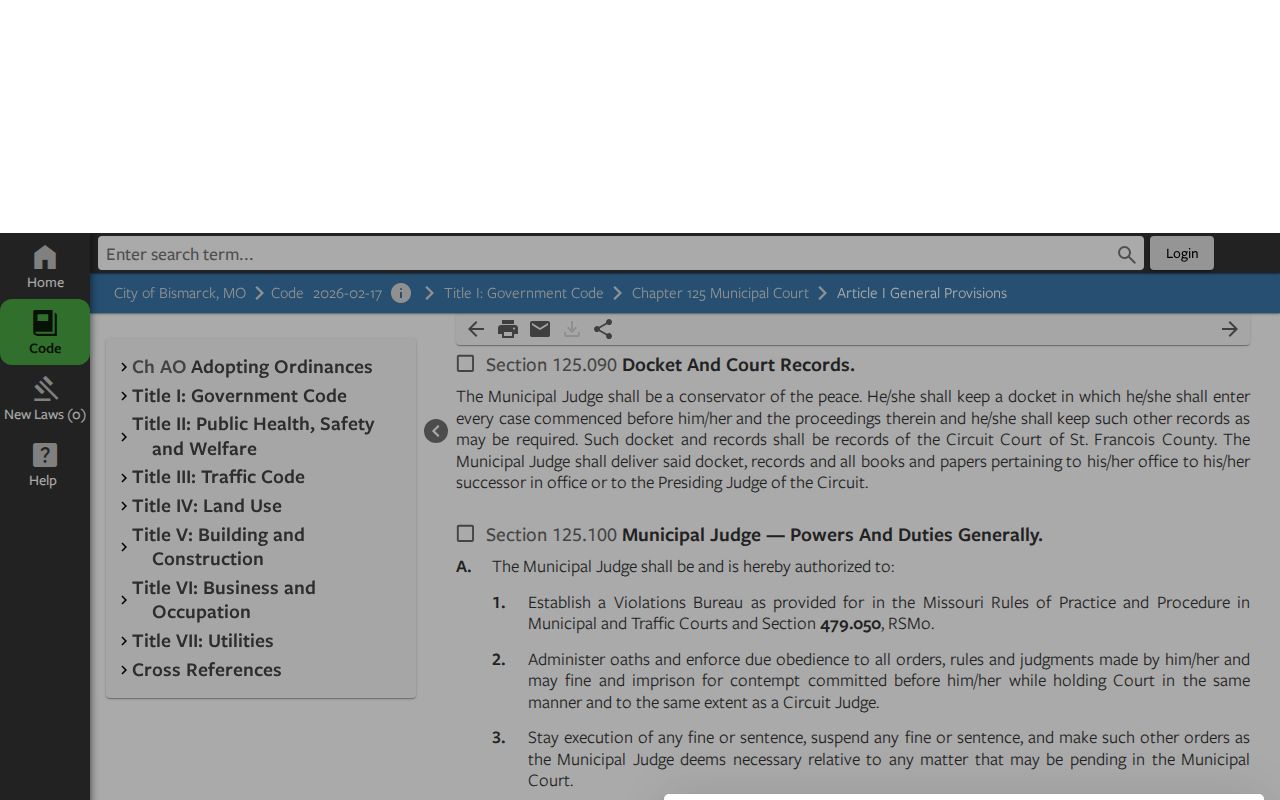Image resolution: width=1280 pixels, height=800 pixels.
Task: Expand Title V: Building and Construction chevron
Action: 124,547
